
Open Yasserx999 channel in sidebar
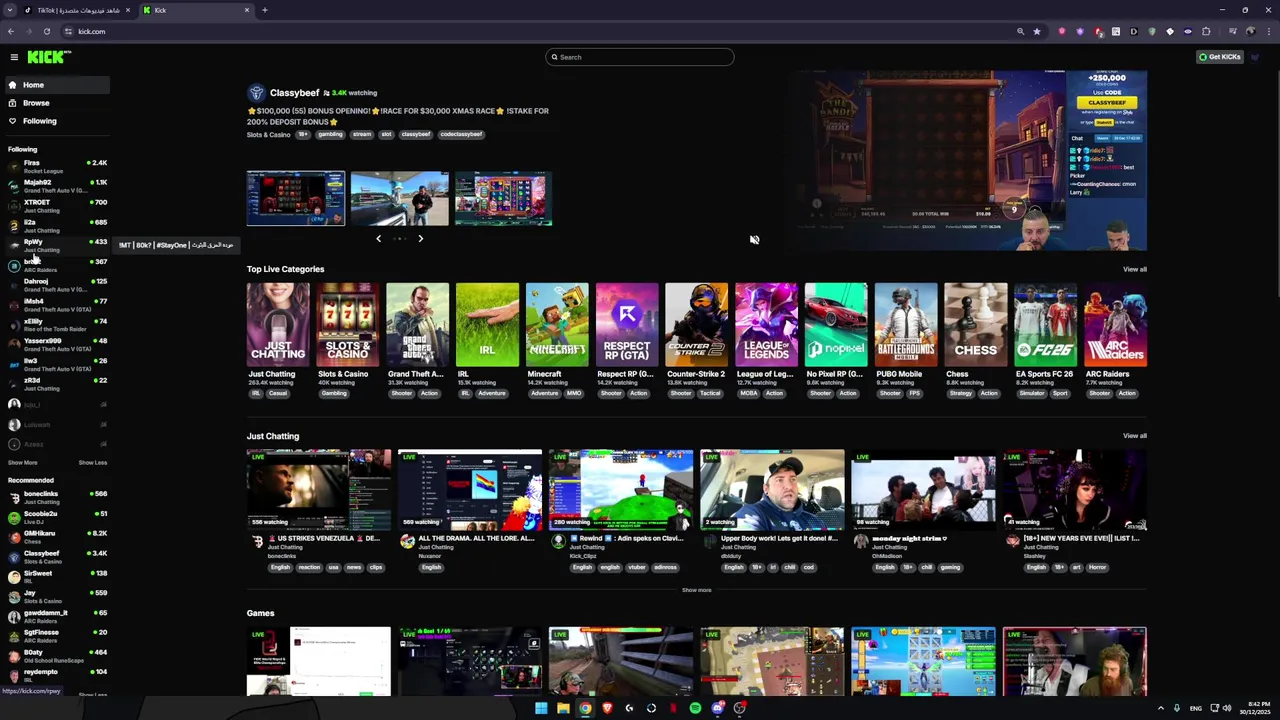(x=55, y=344)
